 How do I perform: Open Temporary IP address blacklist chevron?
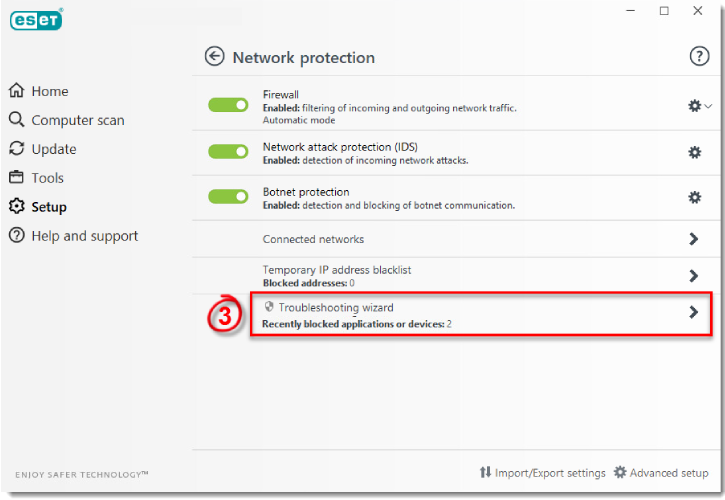[693, 276]
